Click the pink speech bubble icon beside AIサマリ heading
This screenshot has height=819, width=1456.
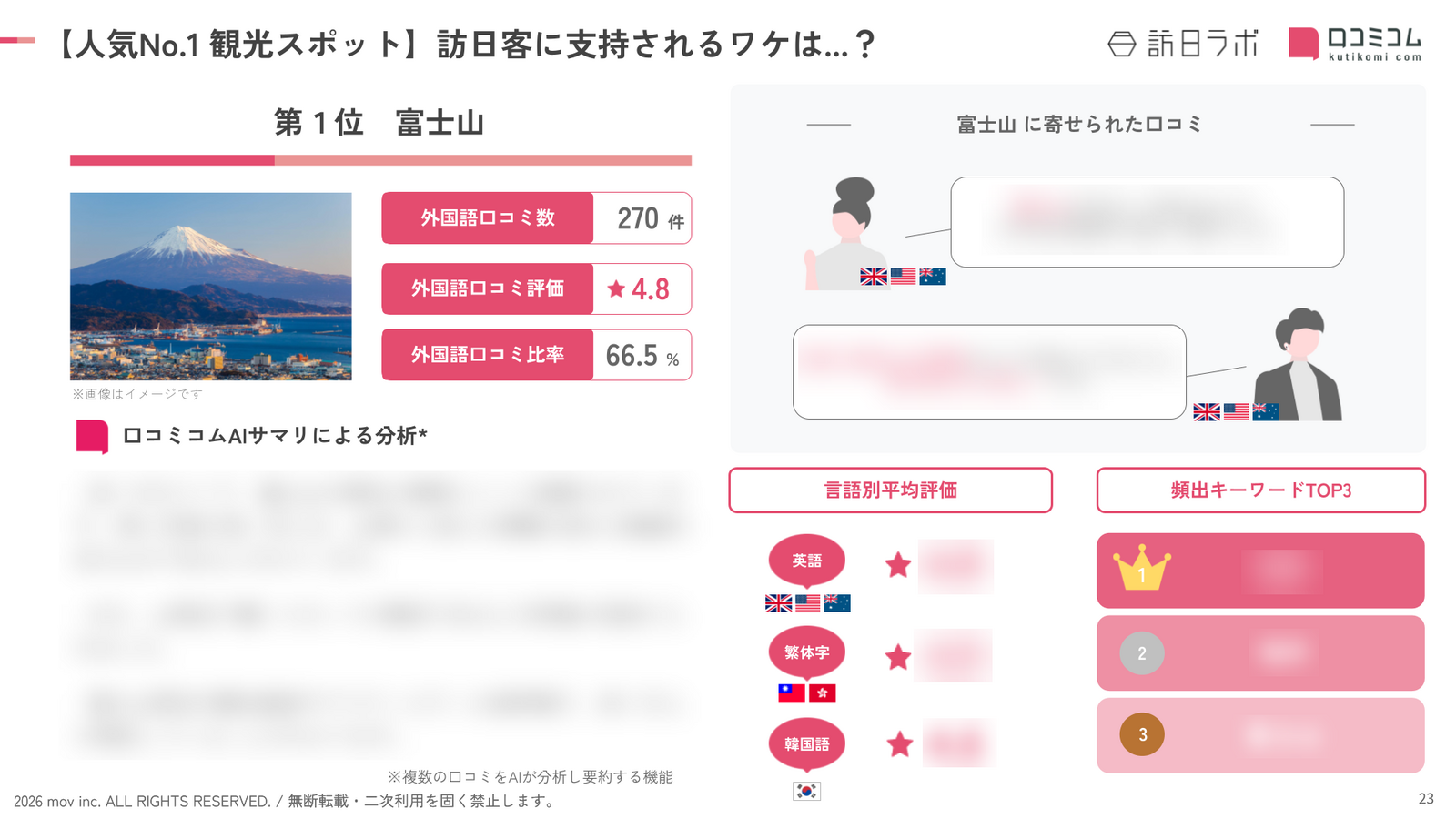click(x=92, y=436)
